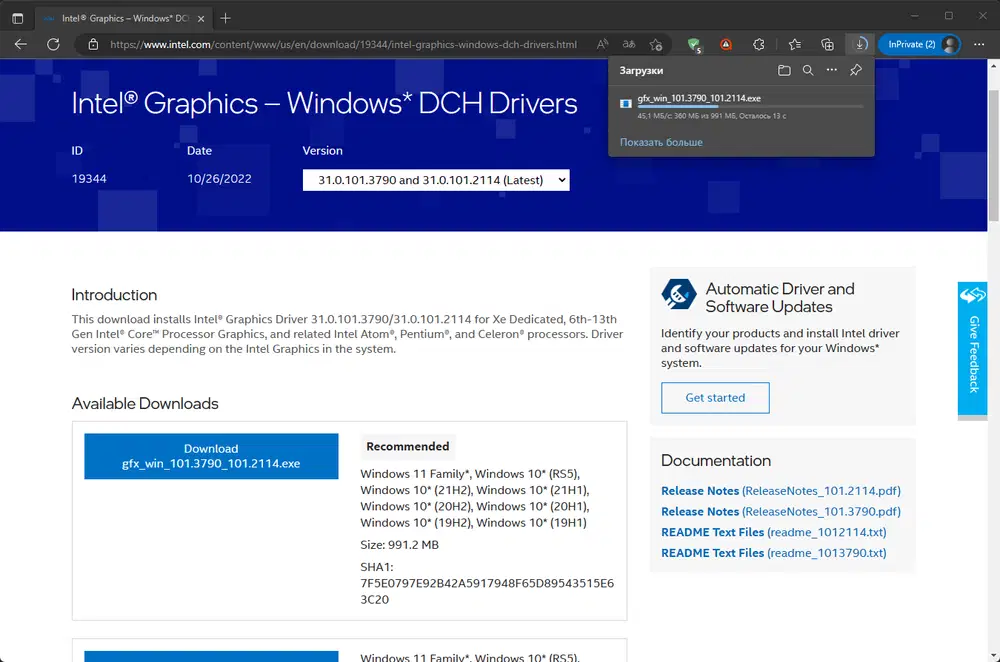Viewport: 1000px width, 662px height.
Task: Open a new browser tab
Action: click(225, 18)
